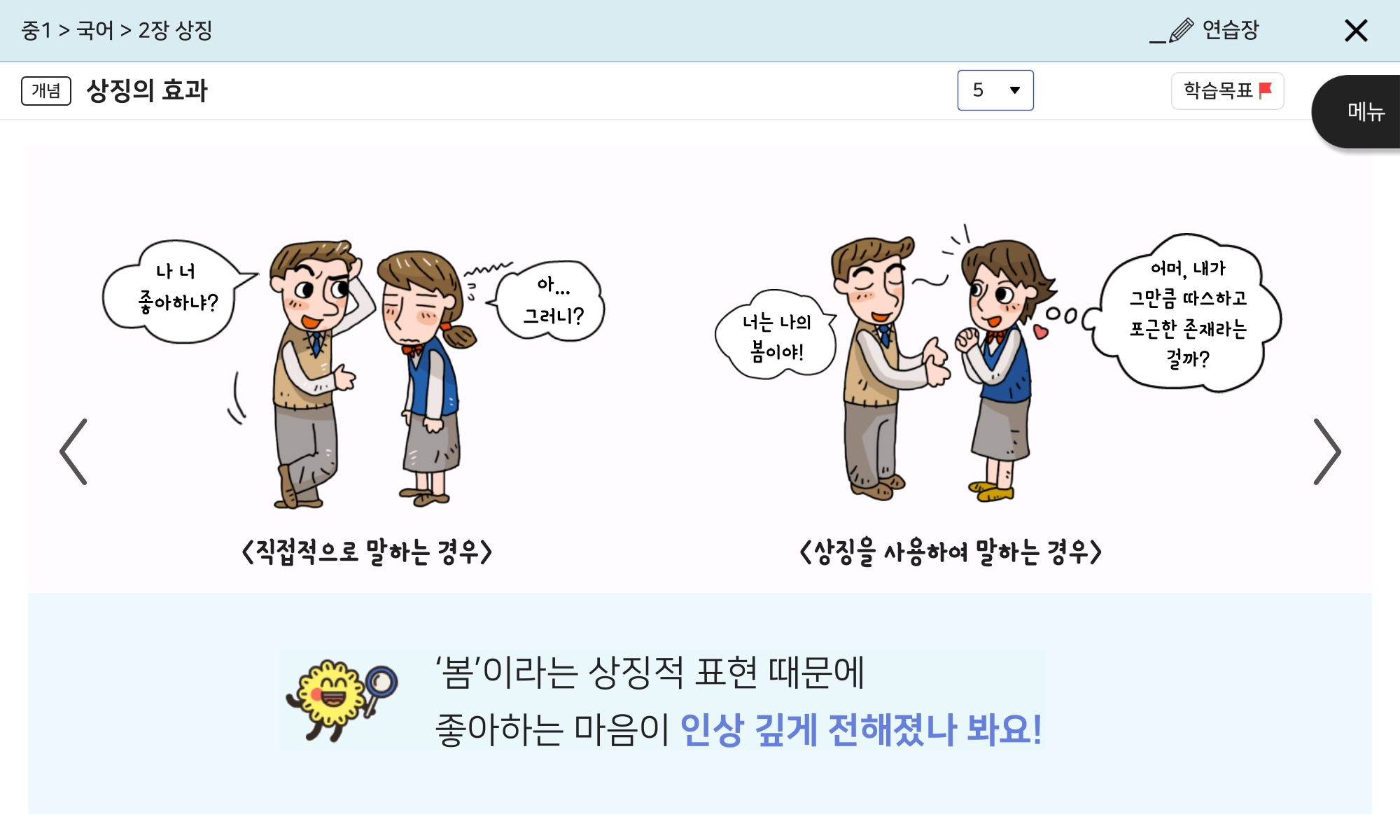Open the 학습목표 red flag button
The width and height of the screenshot is (1400, 840).
(x=1227, y=90)
